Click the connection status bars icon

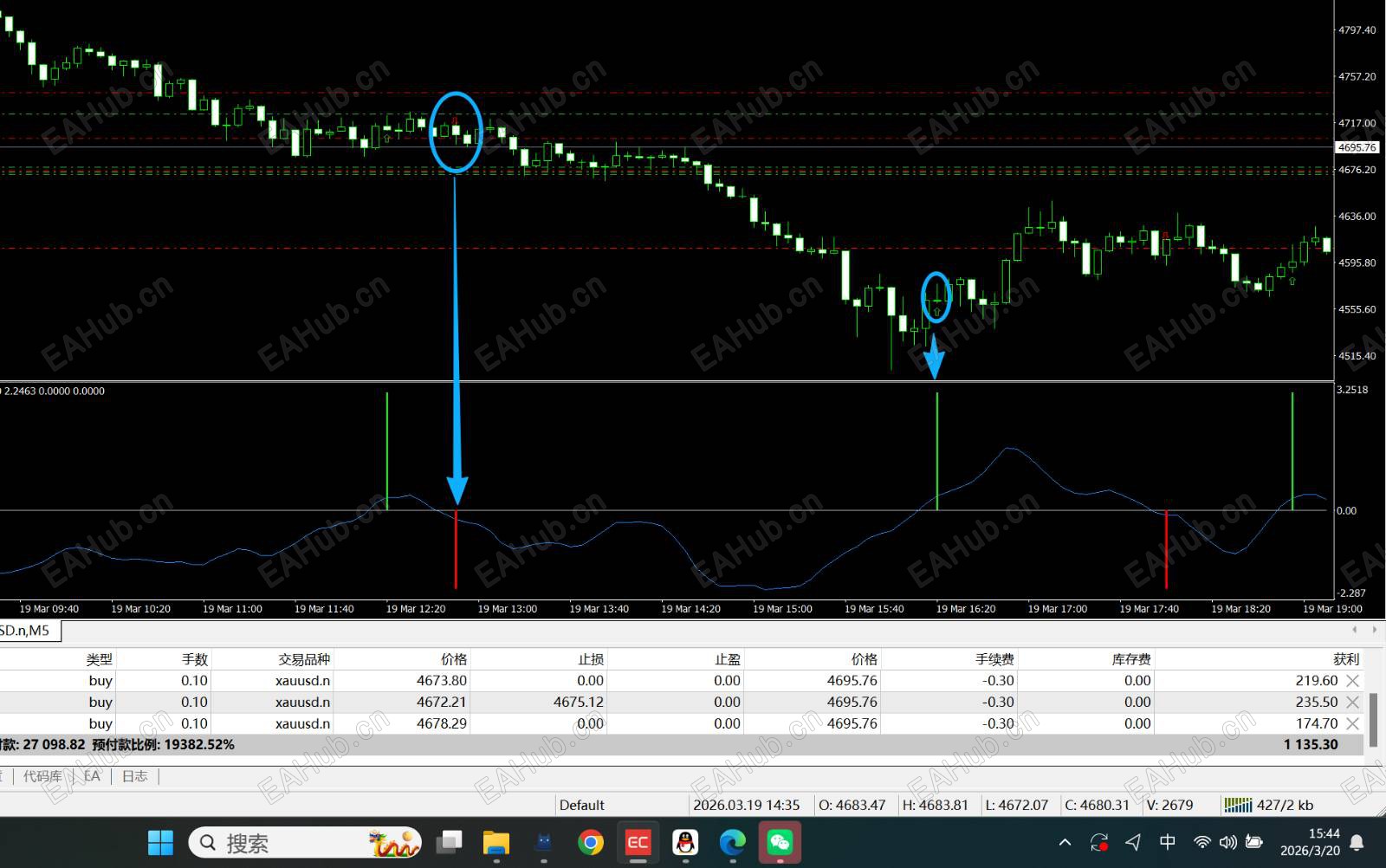tap(1238, 805)
